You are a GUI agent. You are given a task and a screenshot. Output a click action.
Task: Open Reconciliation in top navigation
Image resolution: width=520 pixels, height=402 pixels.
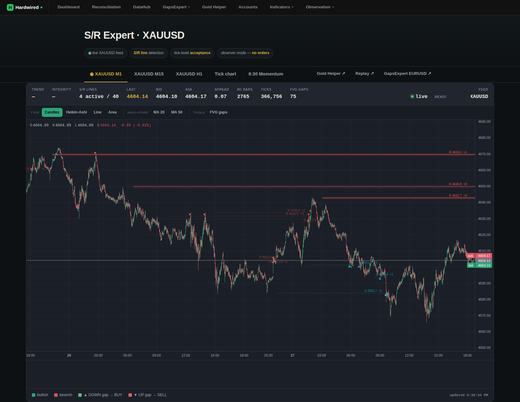point(106,7)
